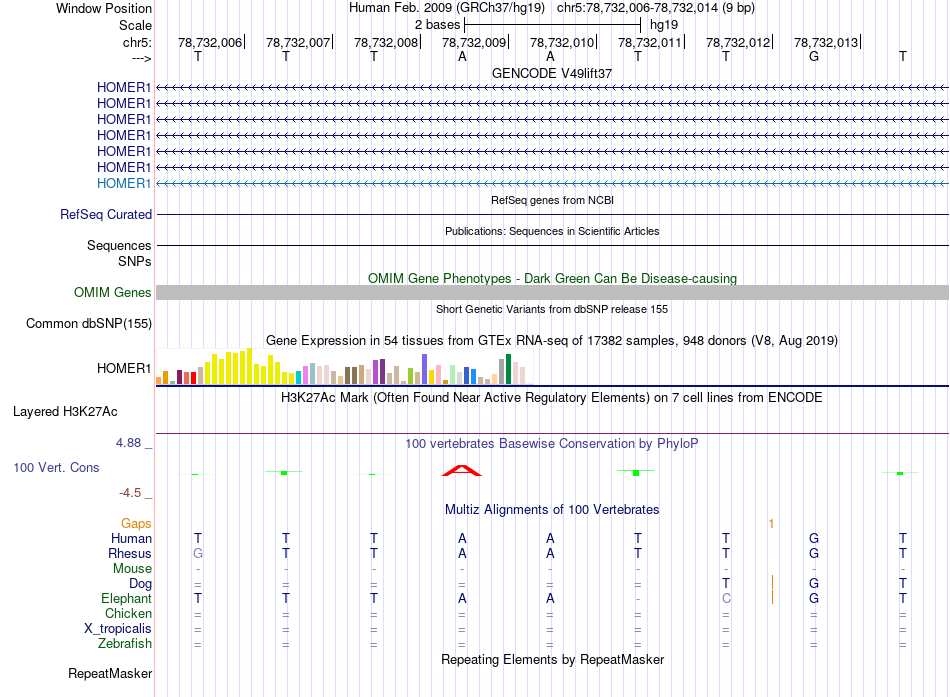Click the red PhyloP conservation peak

(462, 470)
